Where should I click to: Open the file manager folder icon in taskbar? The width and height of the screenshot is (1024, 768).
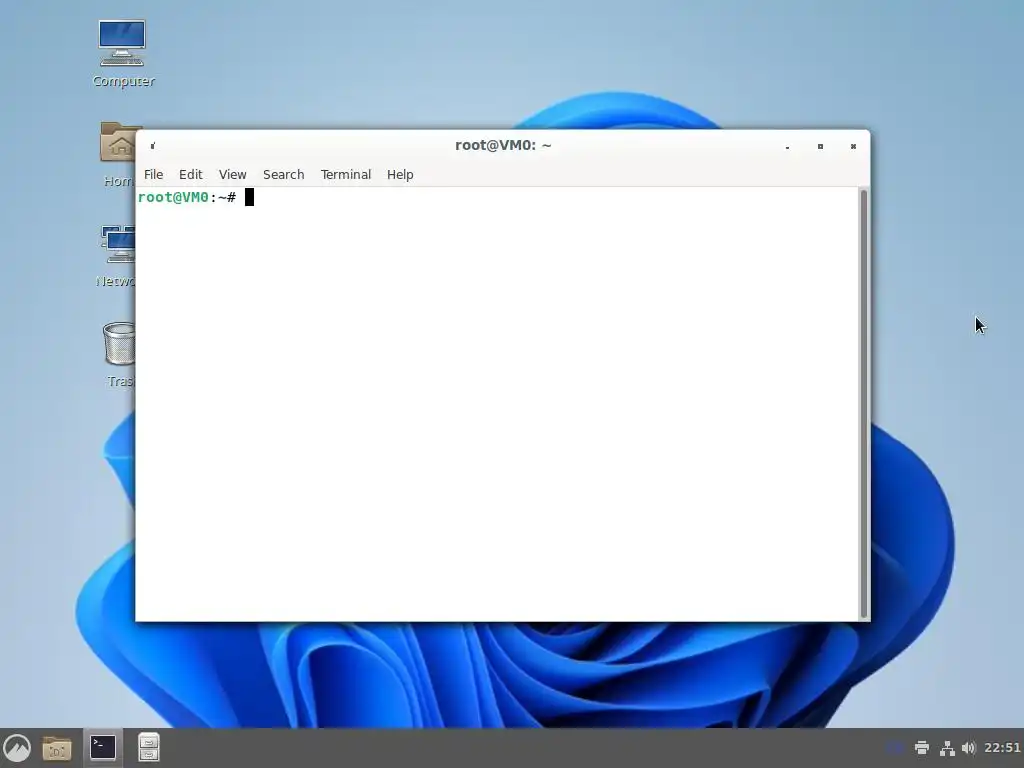[x=57, y=748]
